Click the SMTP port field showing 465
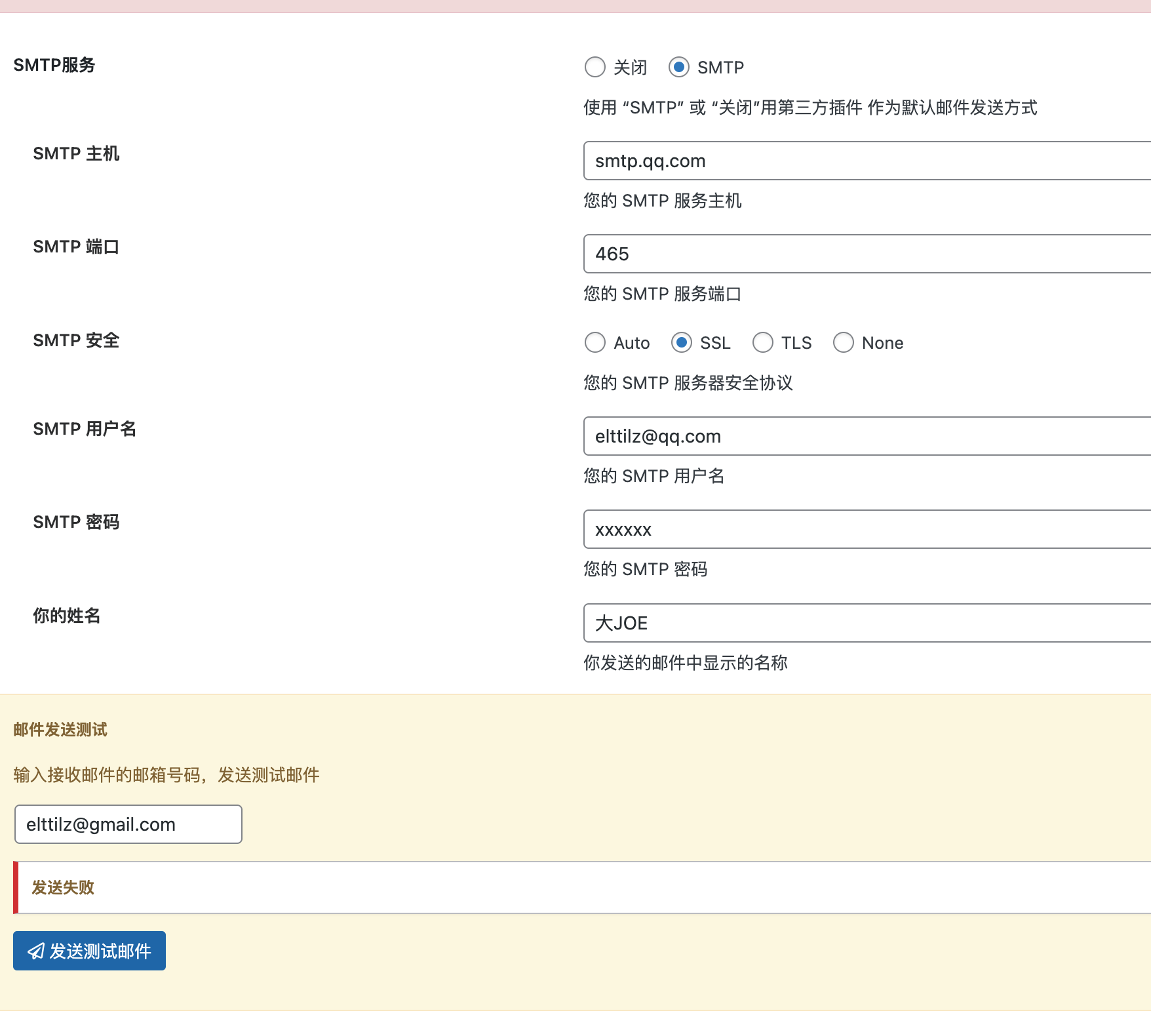Image resolution: width=1151 pixels, height=1036 pixels. 865,254
